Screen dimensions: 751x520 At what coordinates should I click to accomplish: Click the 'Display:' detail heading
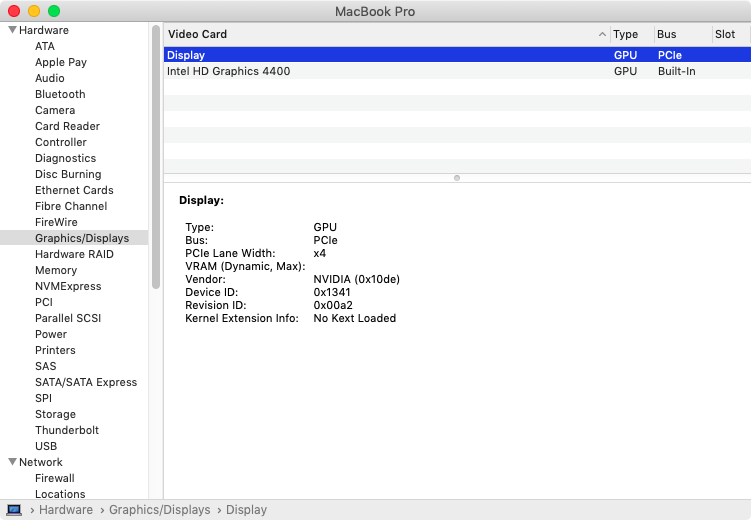201,200
